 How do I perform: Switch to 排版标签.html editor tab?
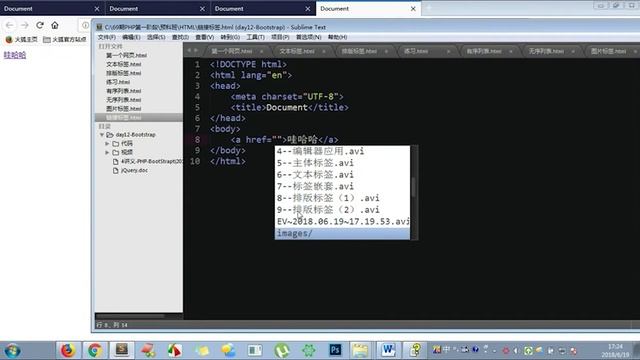[359, 51]
